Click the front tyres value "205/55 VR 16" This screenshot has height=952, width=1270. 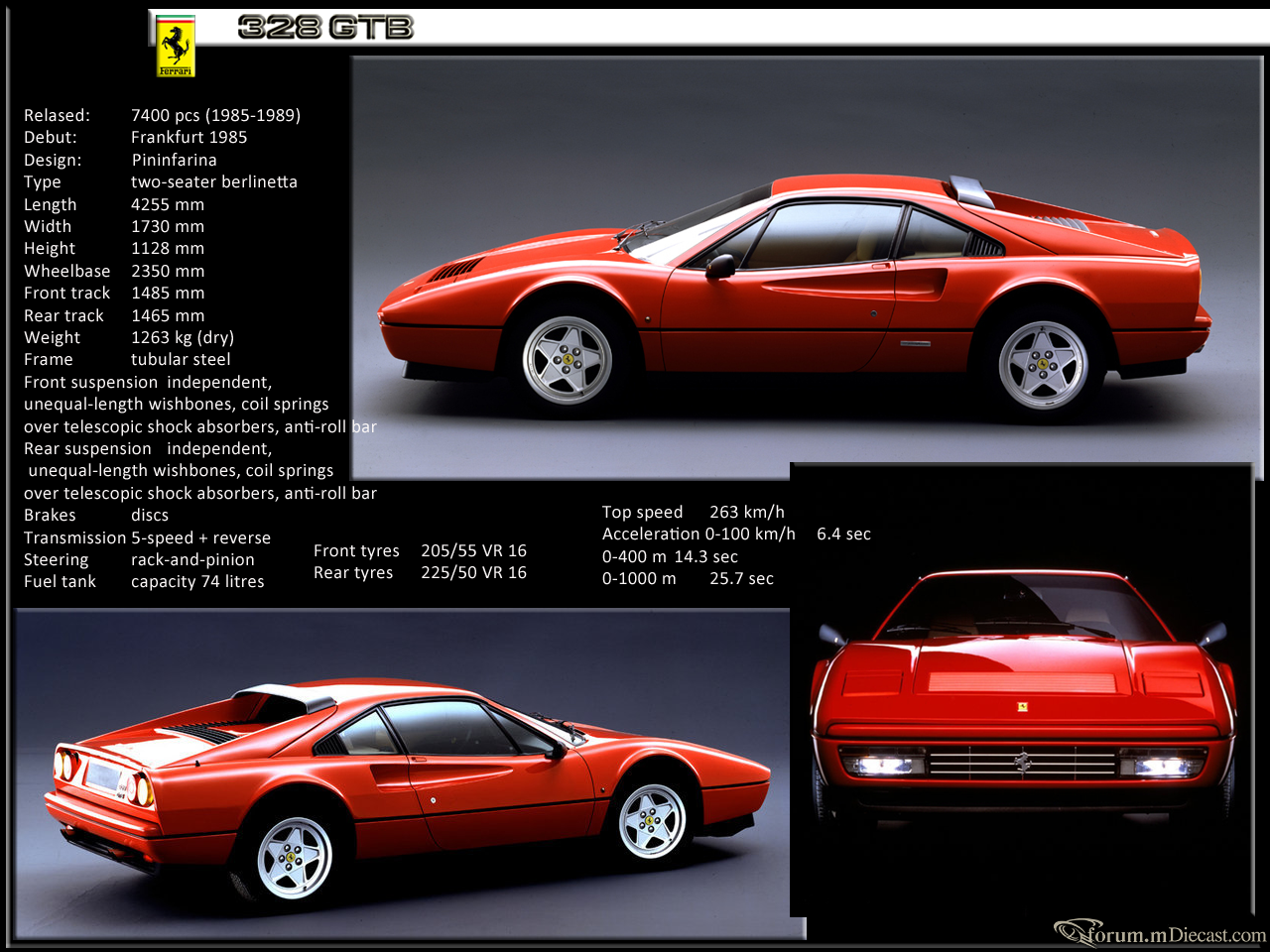click(x=473, y=550)
